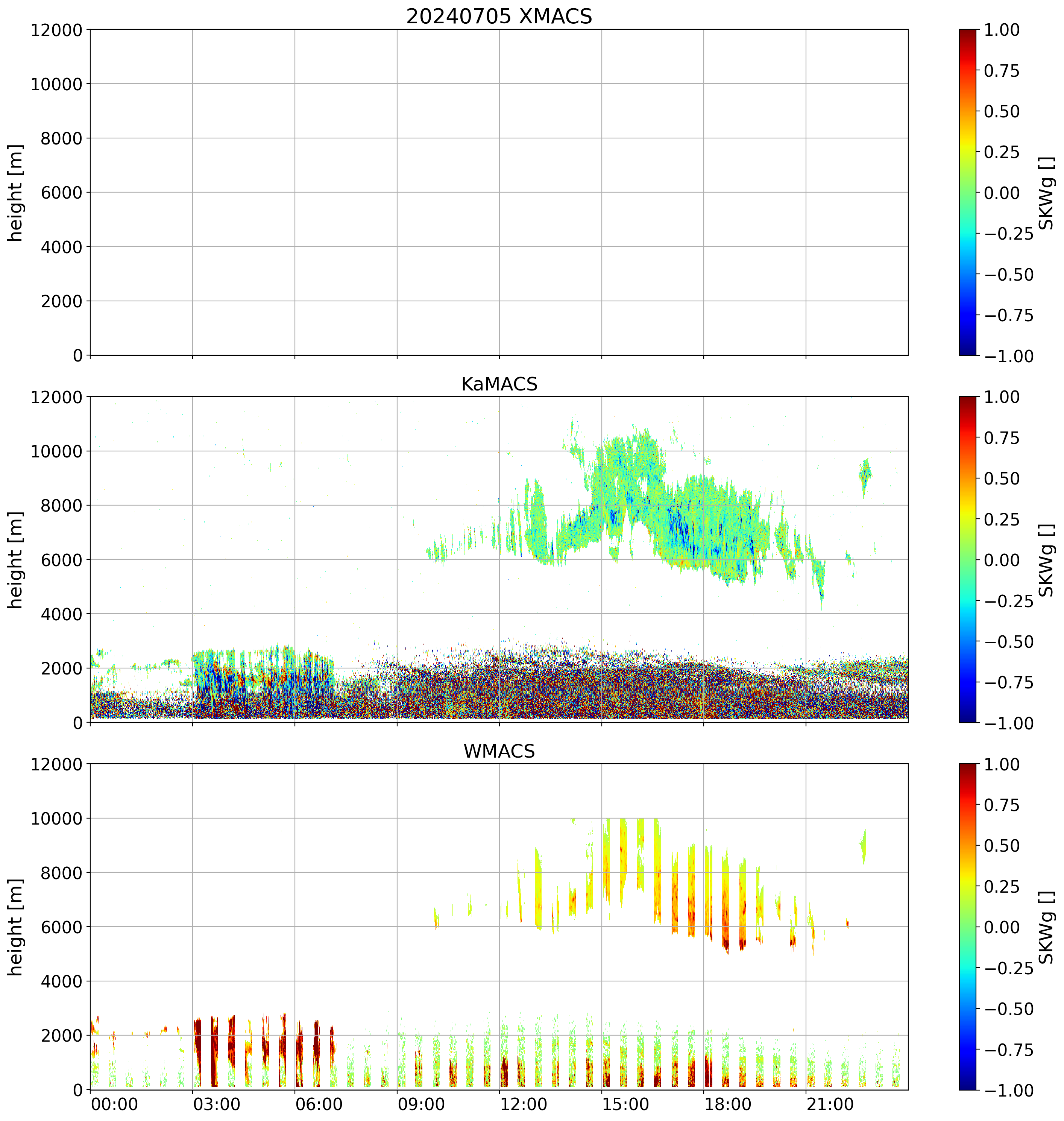Click the 12:00 time axis label

(524, 1104)
